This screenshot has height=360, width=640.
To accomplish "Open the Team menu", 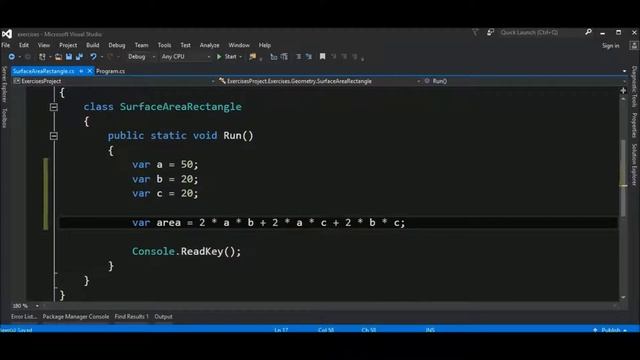I will [141, 45].
